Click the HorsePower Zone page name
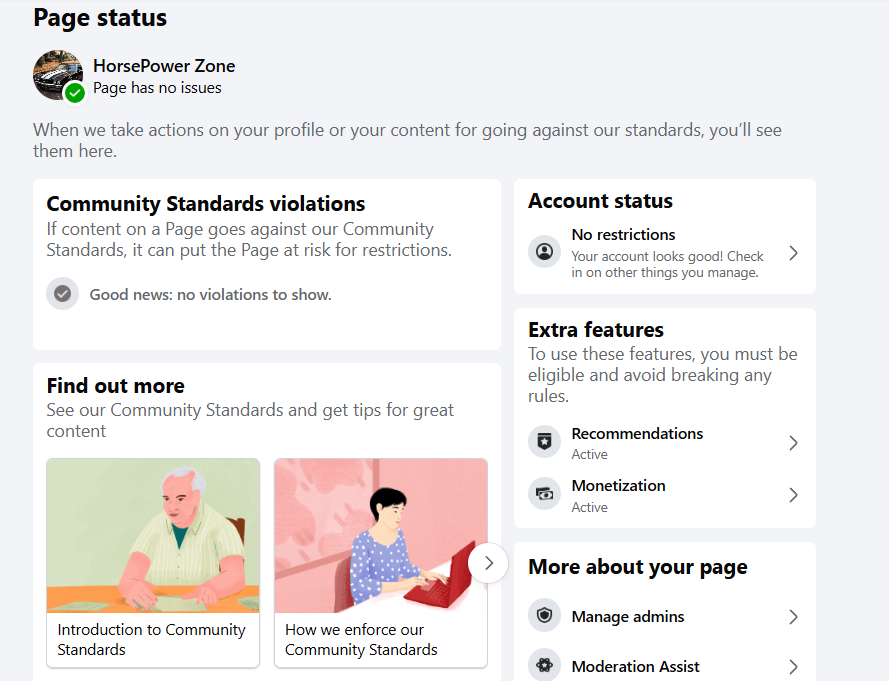 tap(164, 66)
